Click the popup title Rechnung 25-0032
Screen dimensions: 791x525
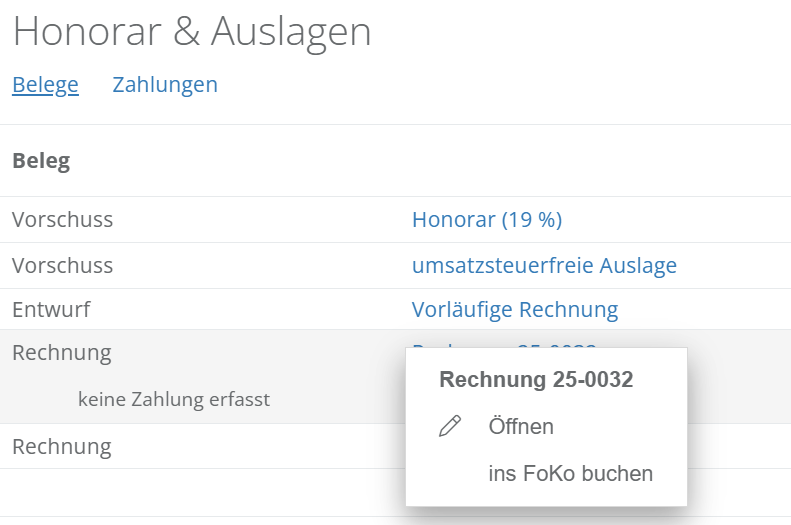coord(536,380)
